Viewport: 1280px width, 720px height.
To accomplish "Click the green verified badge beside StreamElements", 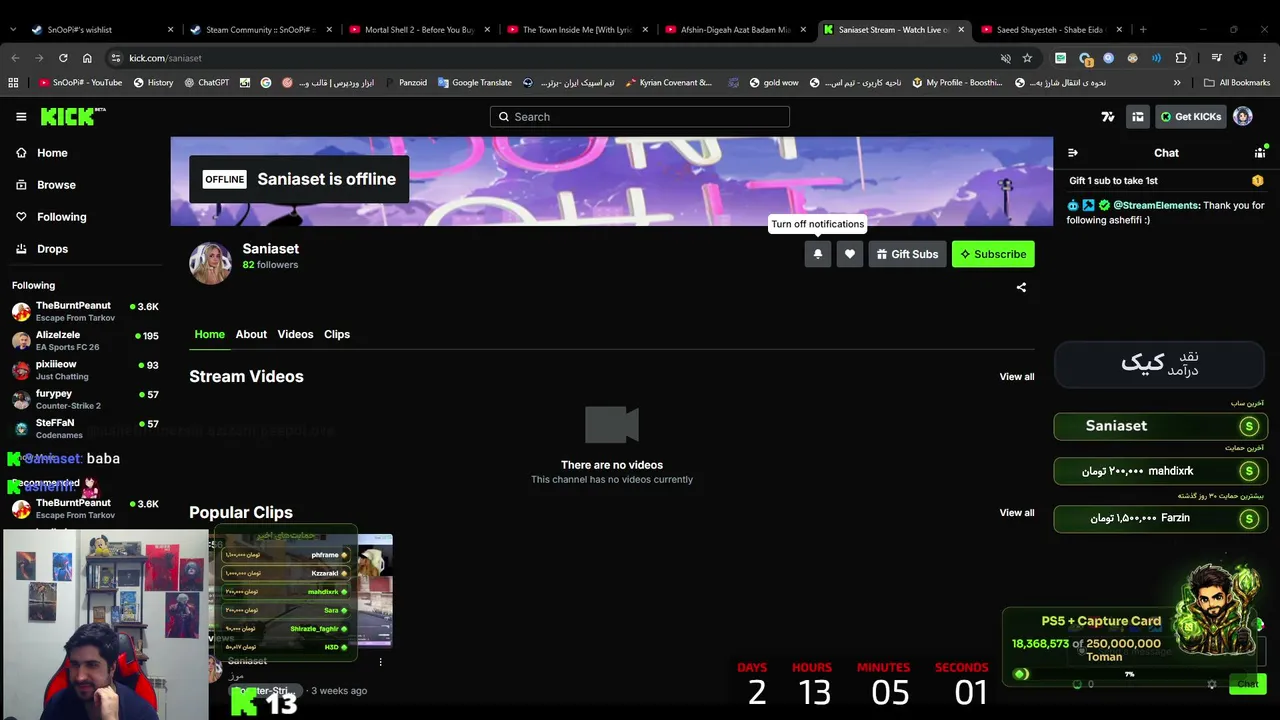I will point(1104,205).
